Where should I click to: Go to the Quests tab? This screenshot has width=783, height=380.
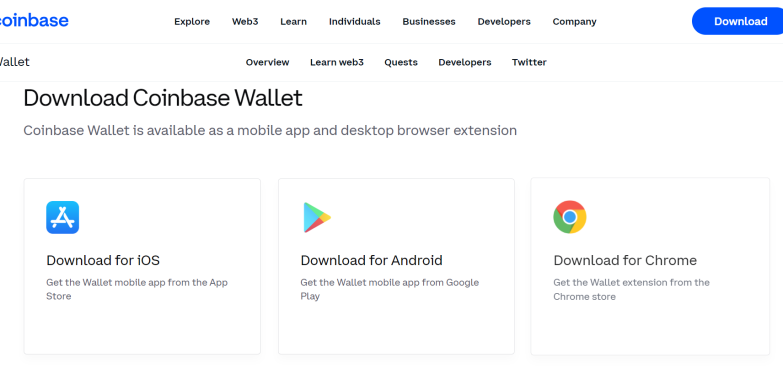point(401,62)
